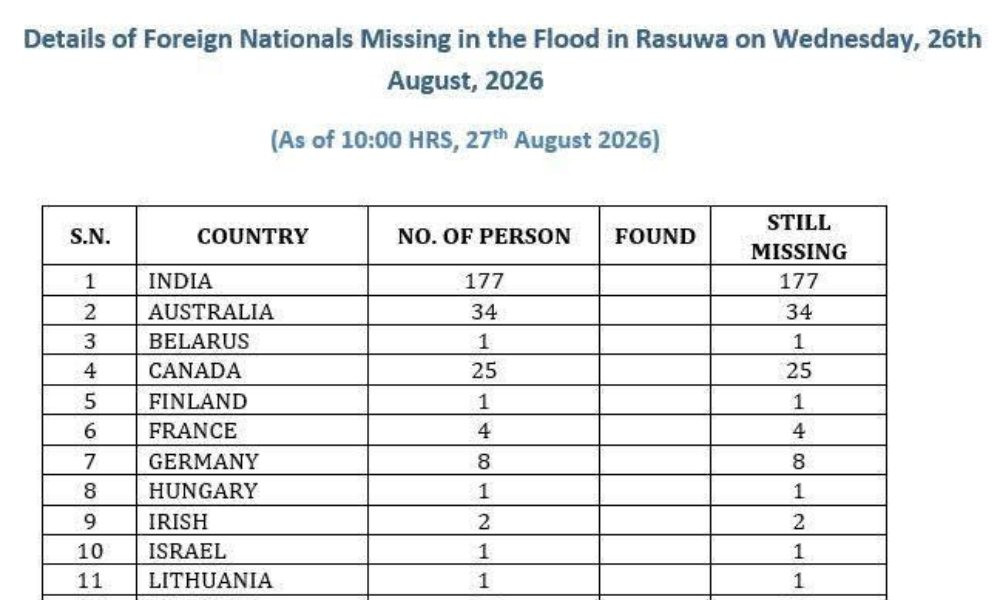Click the S.N. column header

pyautogui.click(x=90, y=236)
